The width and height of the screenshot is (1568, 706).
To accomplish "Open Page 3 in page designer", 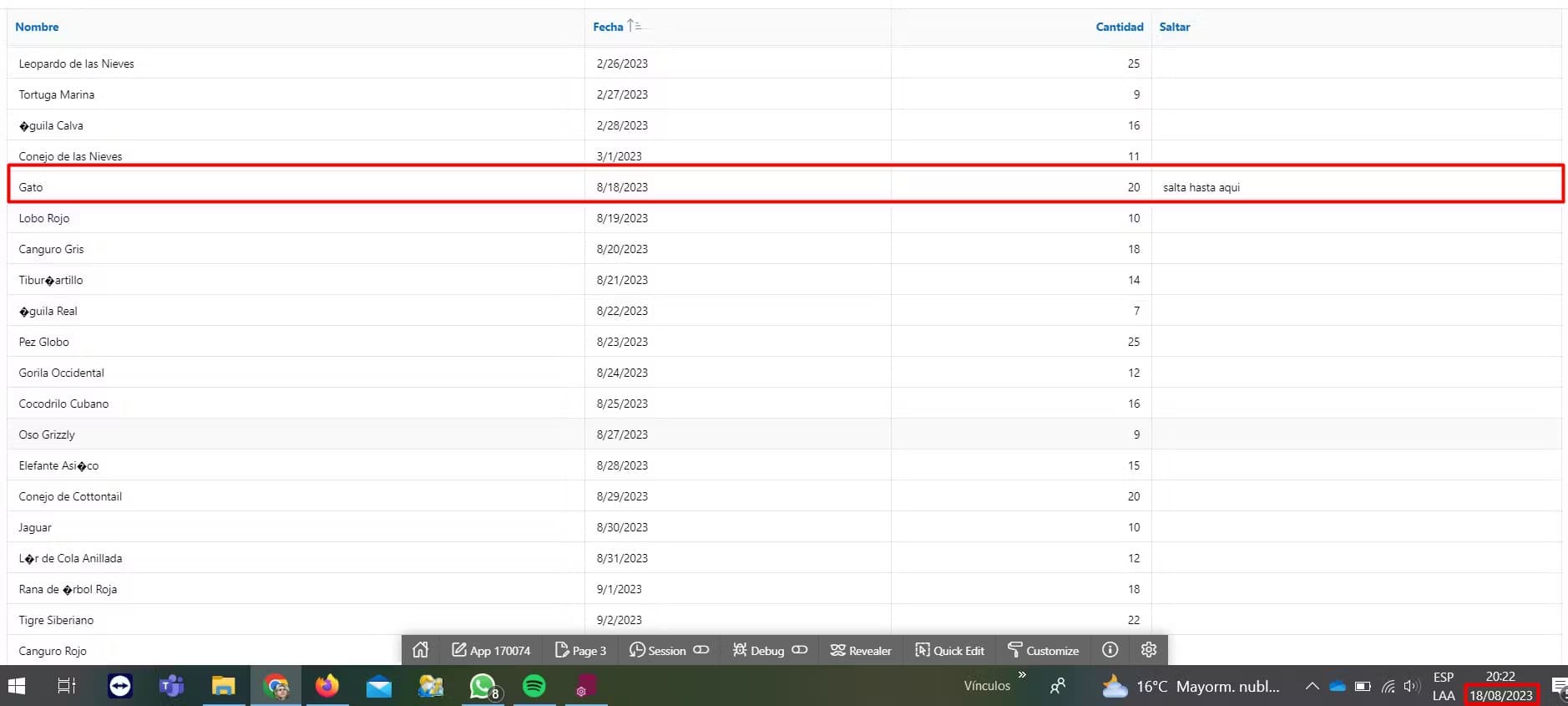I will [581, 650].
